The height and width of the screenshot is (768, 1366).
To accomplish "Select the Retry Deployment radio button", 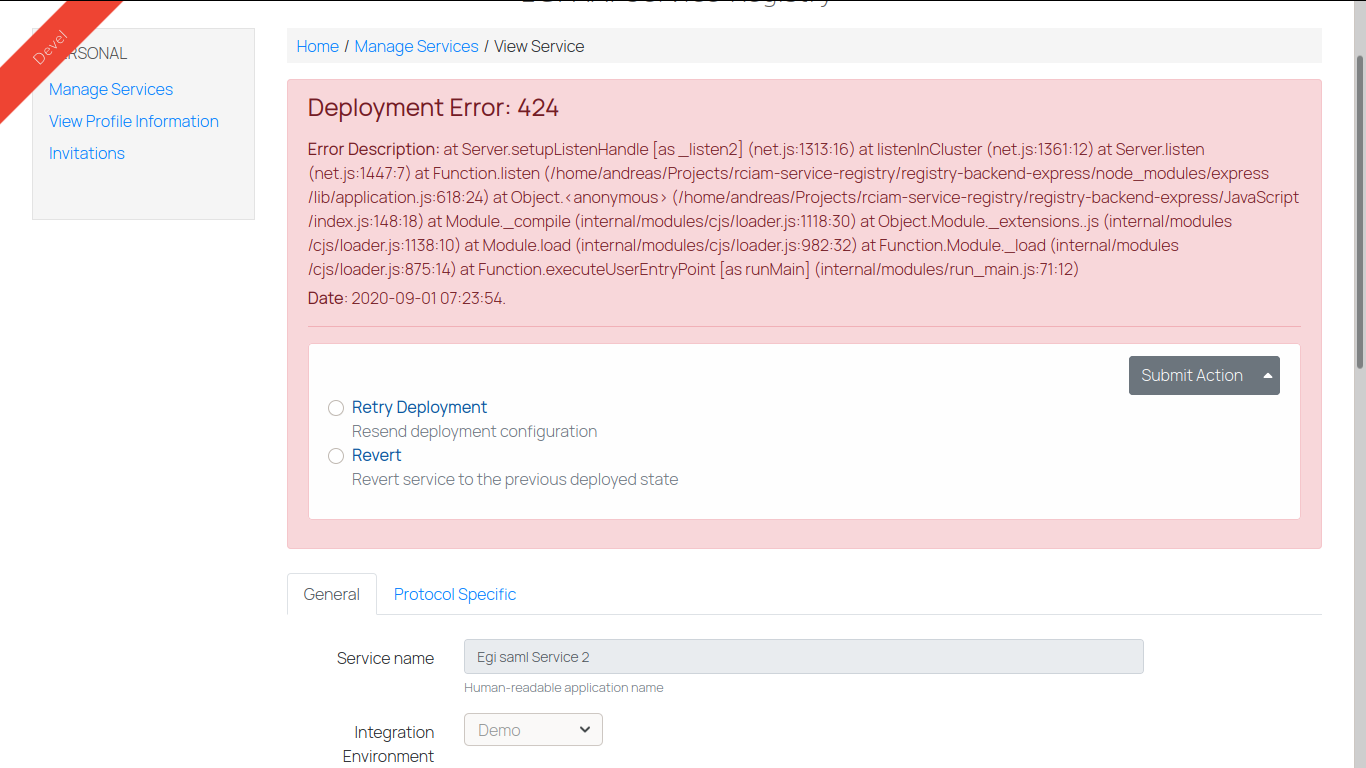I will (336, 408).
